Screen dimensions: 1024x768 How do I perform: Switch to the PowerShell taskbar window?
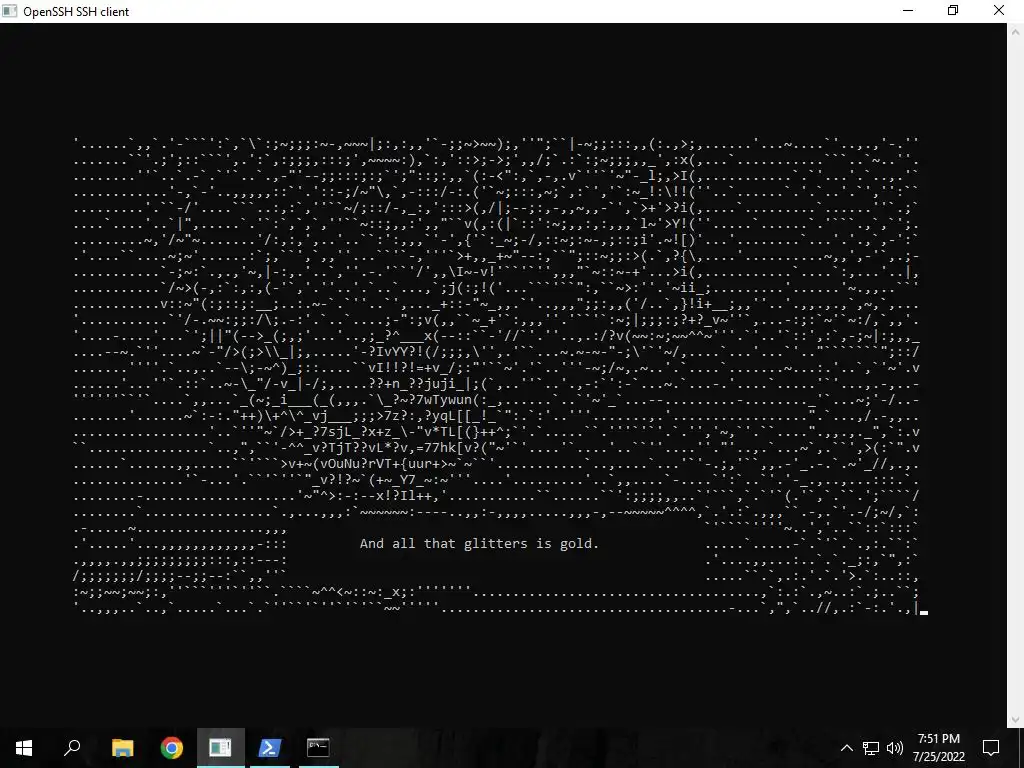pos(270,748)
